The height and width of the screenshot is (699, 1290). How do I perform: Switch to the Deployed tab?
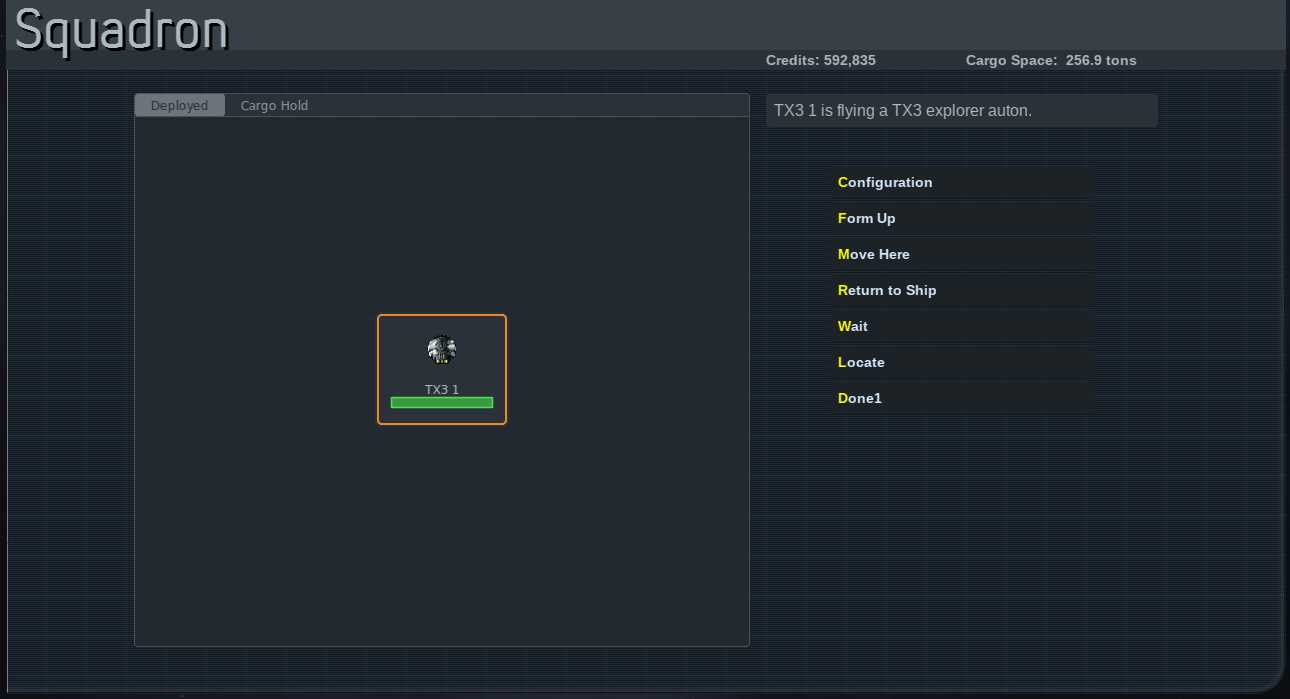click(x=180, y=105)
